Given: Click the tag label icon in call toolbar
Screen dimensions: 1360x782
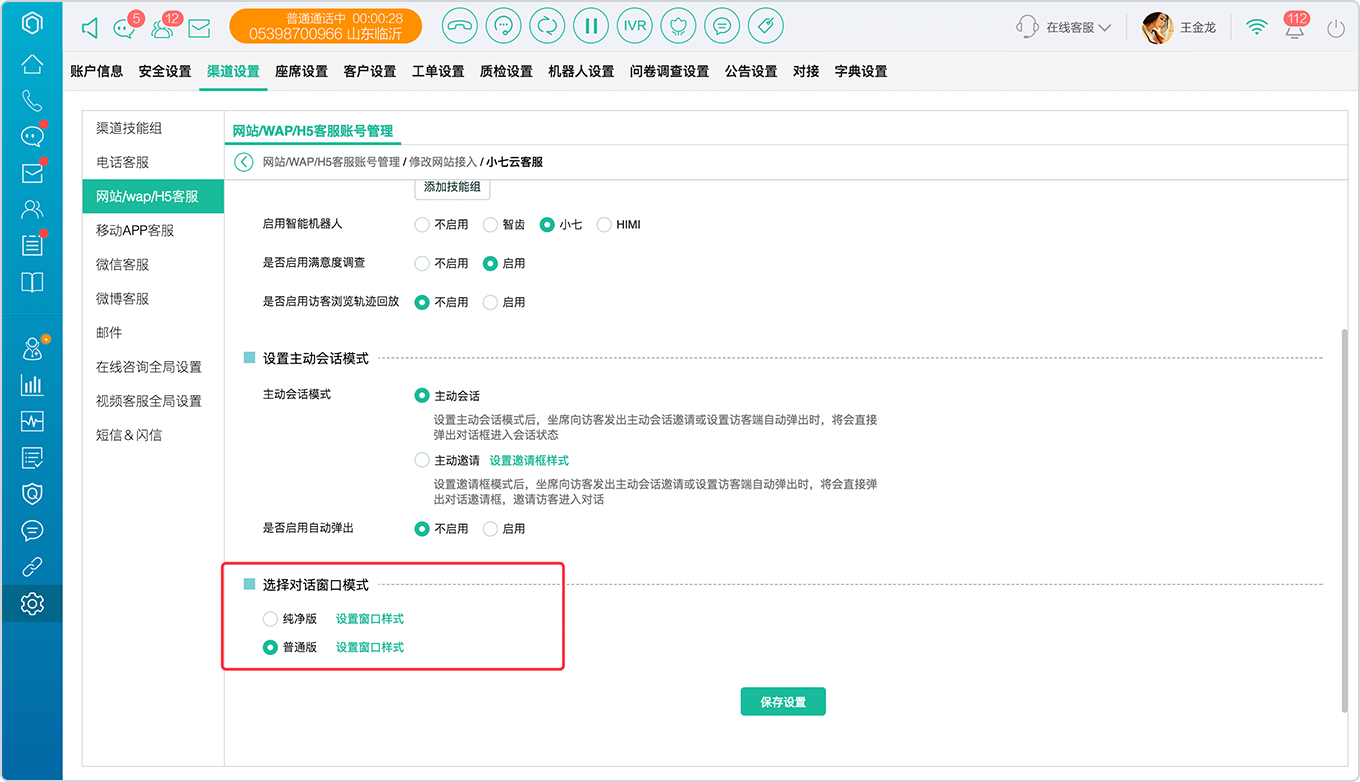Looking at the screenshot, I should pyautogui.click(x=766, y=26).
